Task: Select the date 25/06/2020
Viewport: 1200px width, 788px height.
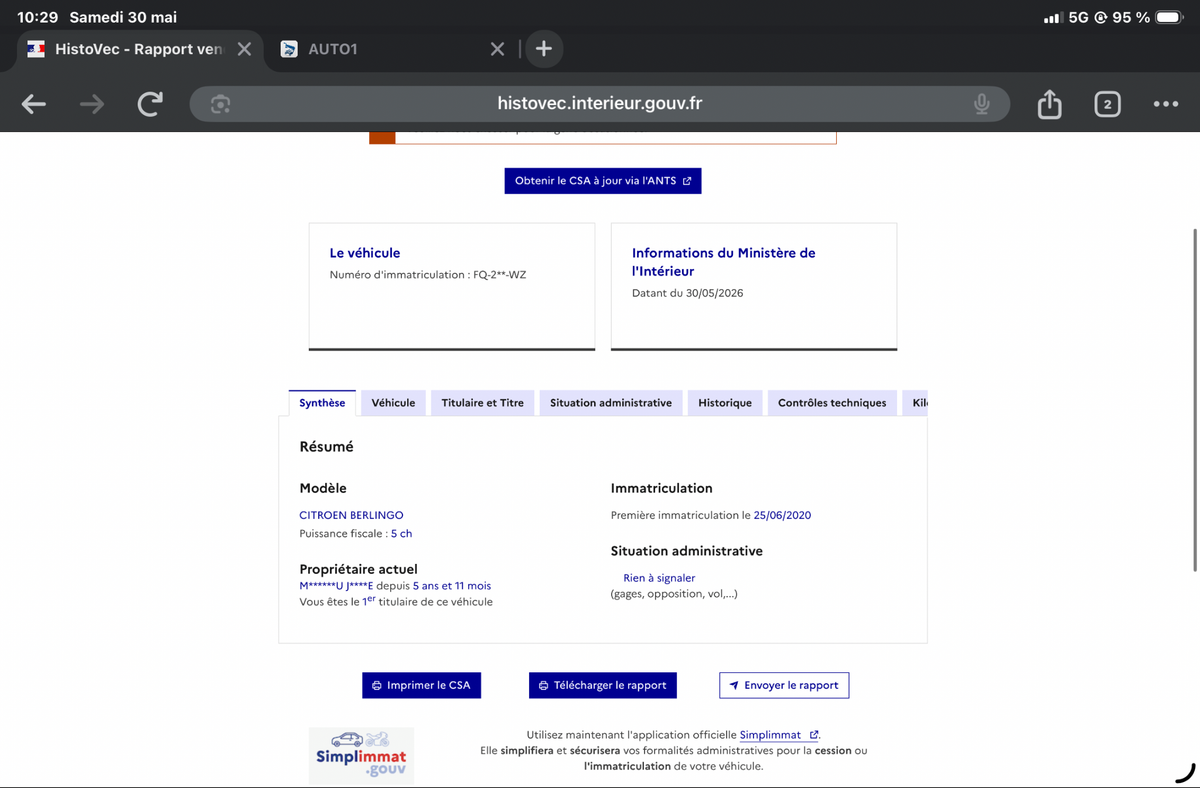Action: pyautogui.click(x=782, y=515)
